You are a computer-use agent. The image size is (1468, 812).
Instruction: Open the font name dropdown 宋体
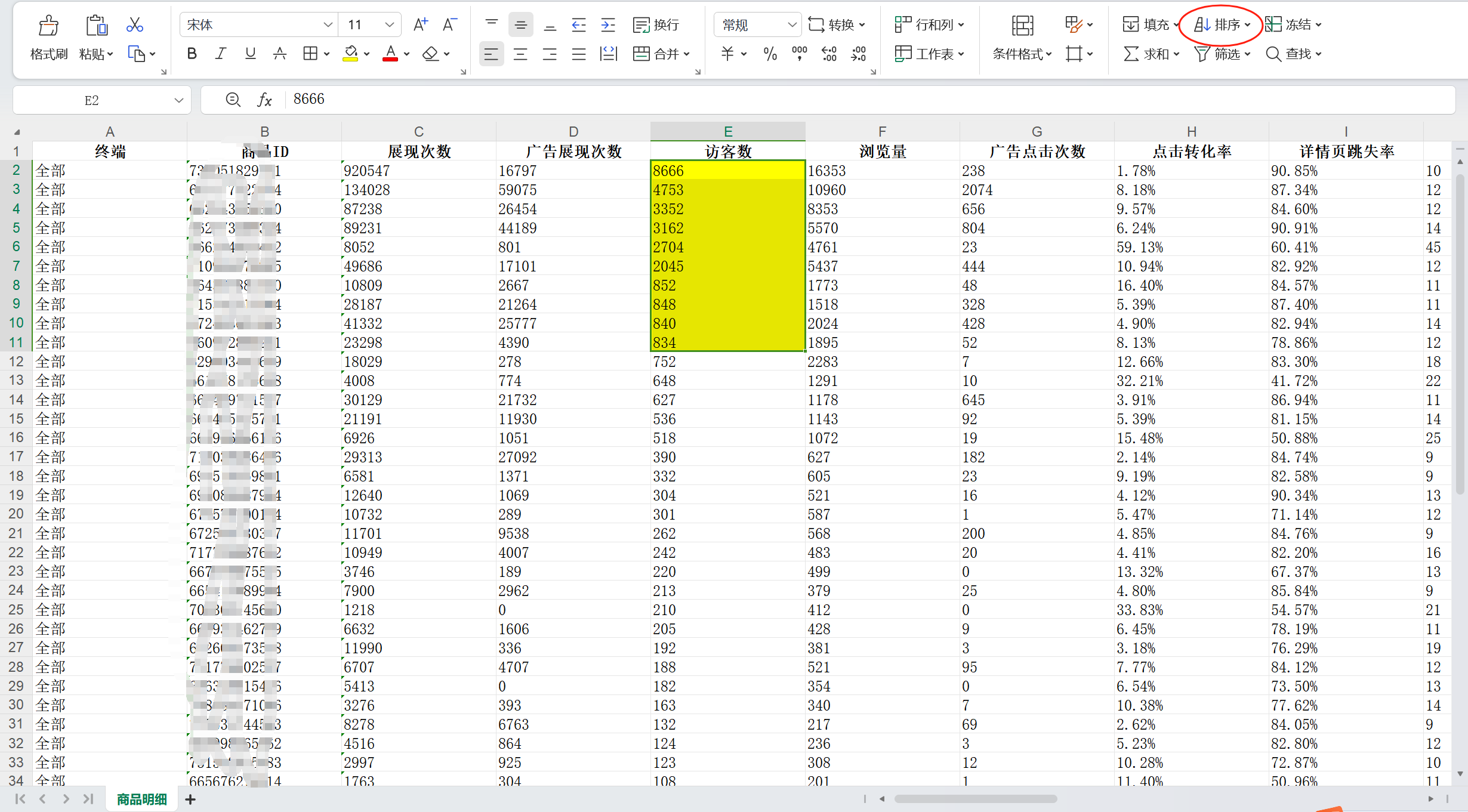point(328,24)
